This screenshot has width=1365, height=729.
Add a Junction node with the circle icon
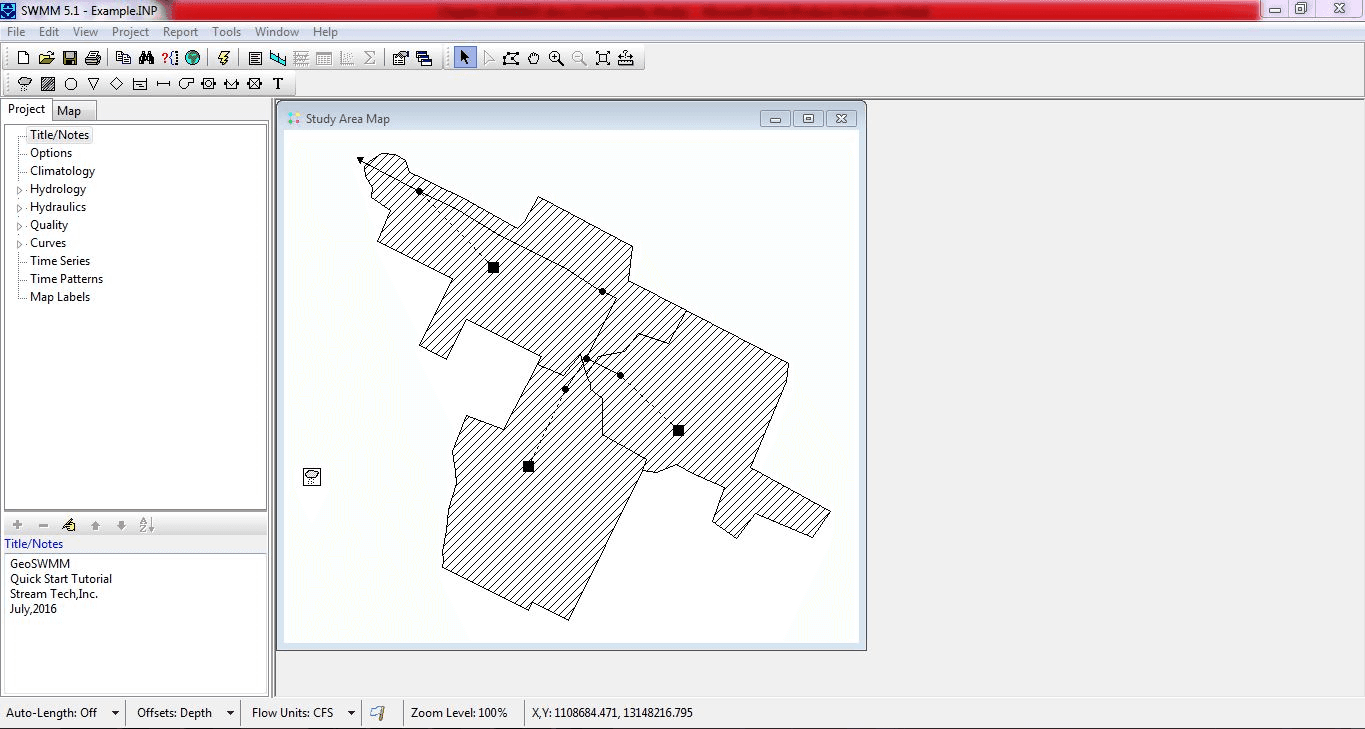point(70,83)
